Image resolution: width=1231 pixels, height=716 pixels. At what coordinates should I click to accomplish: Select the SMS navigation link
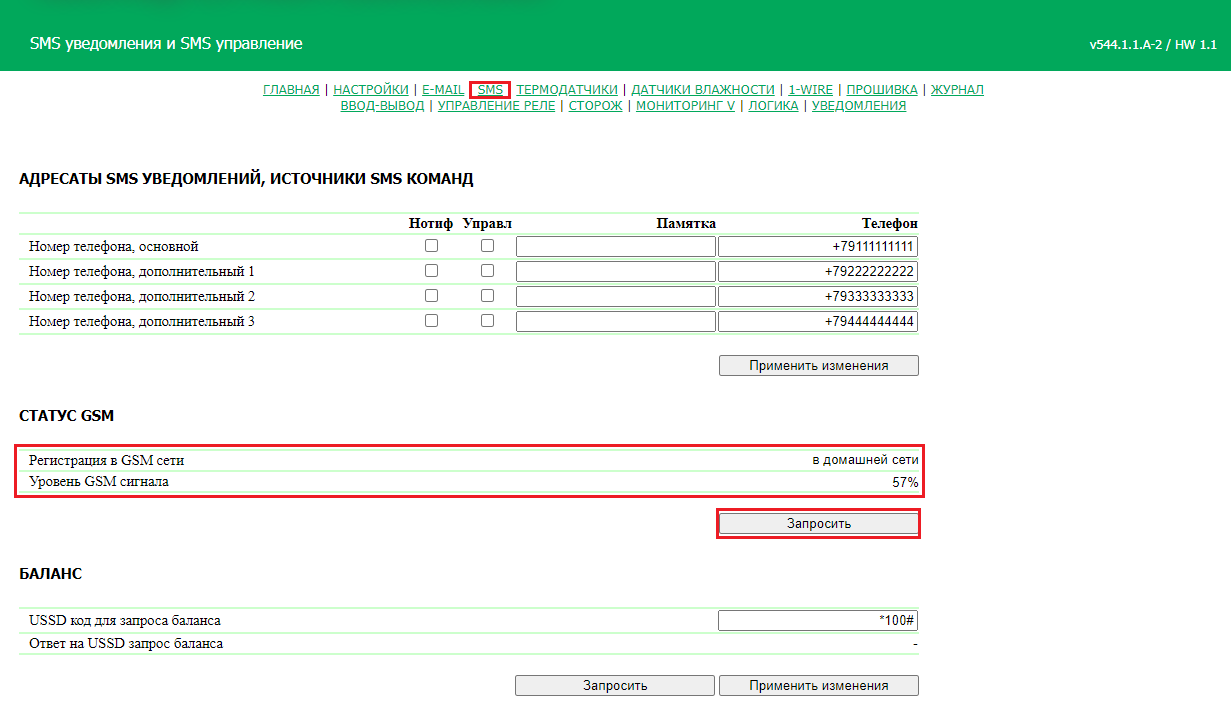490,89
